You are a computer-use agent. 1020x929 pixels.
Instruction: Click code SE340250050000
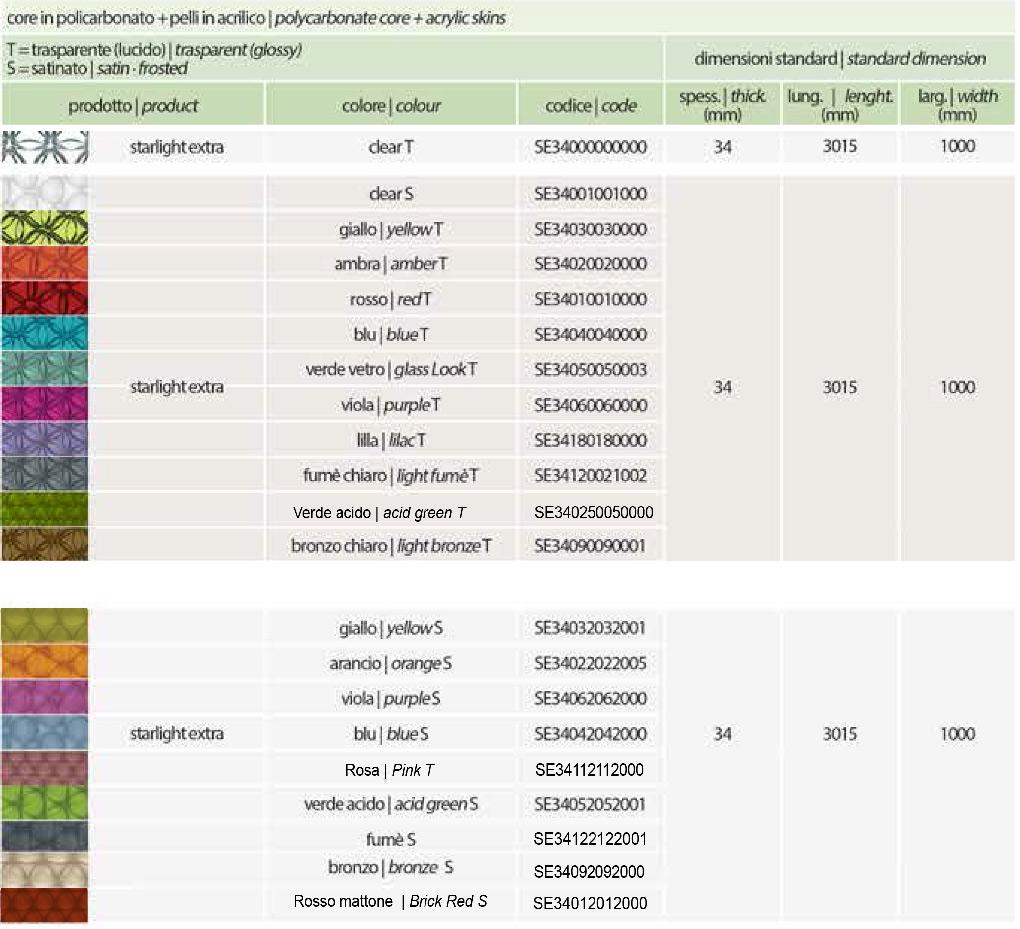pos(594,513)
